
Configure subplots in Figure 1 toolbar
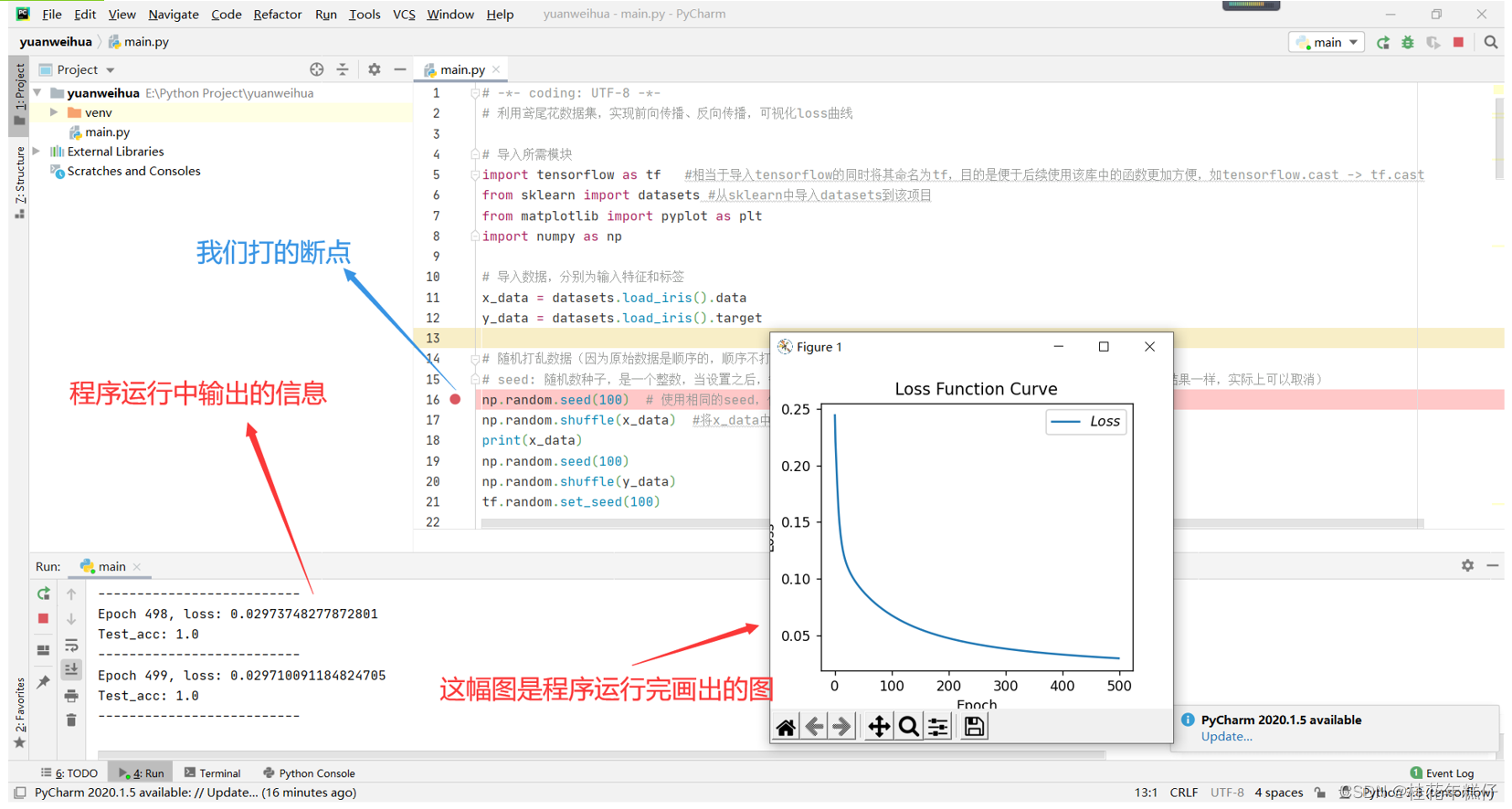[x=938, y=727]
